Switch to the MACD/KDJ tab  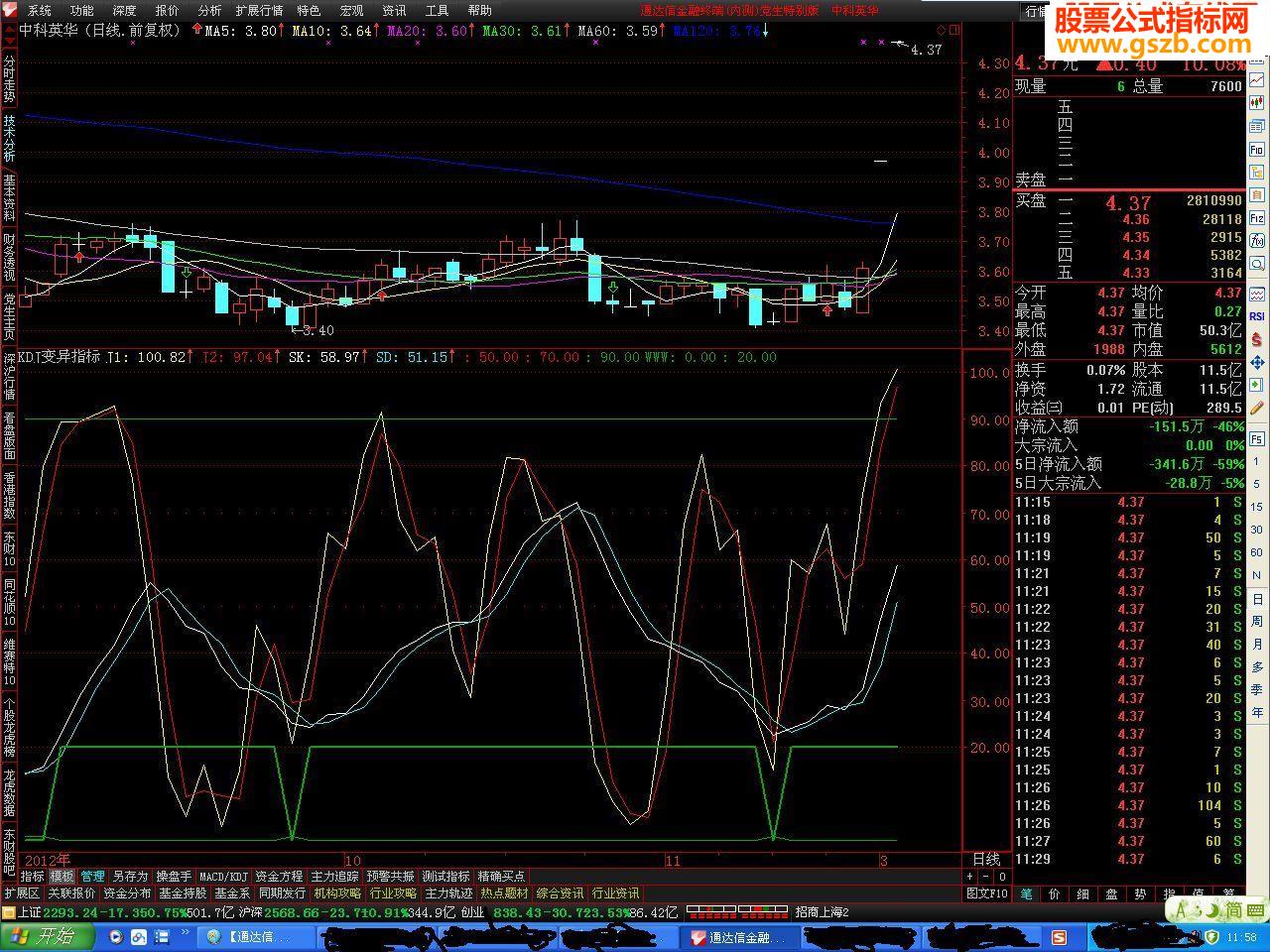[223, 877]
